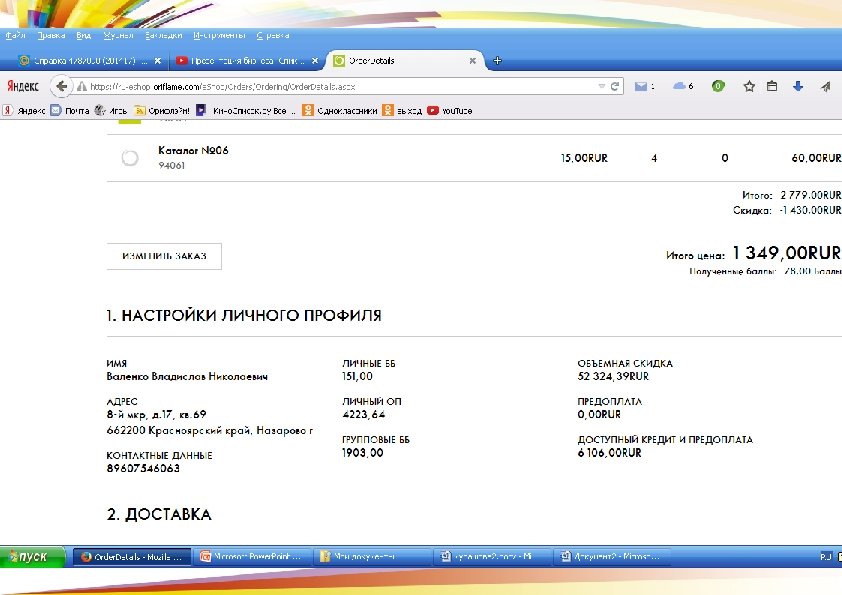Open the Вид menu
This screenshot has height=595, width=842.
(x=83, y=35)
